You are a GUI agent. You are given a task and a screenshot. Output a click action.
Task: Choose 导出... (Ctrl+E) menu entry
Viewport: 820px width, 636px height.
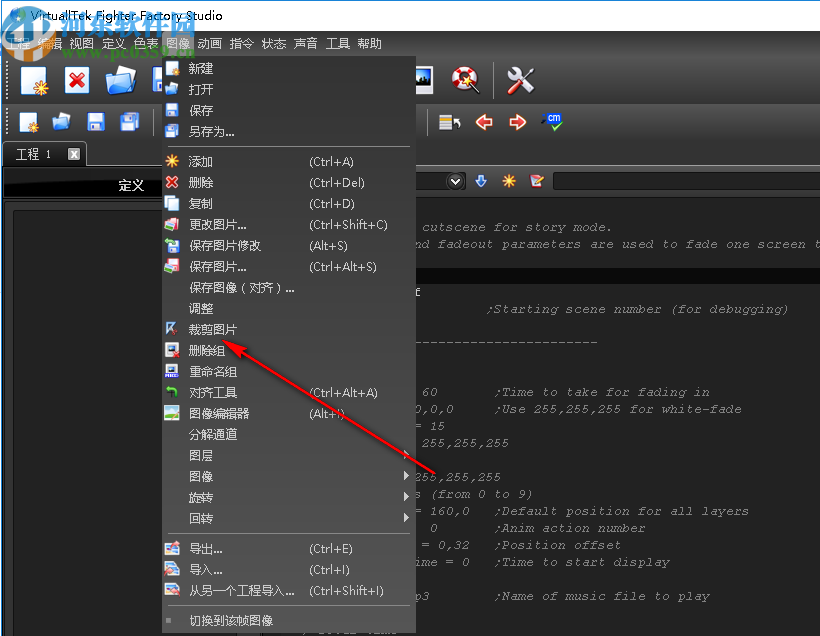click(289, 549)
